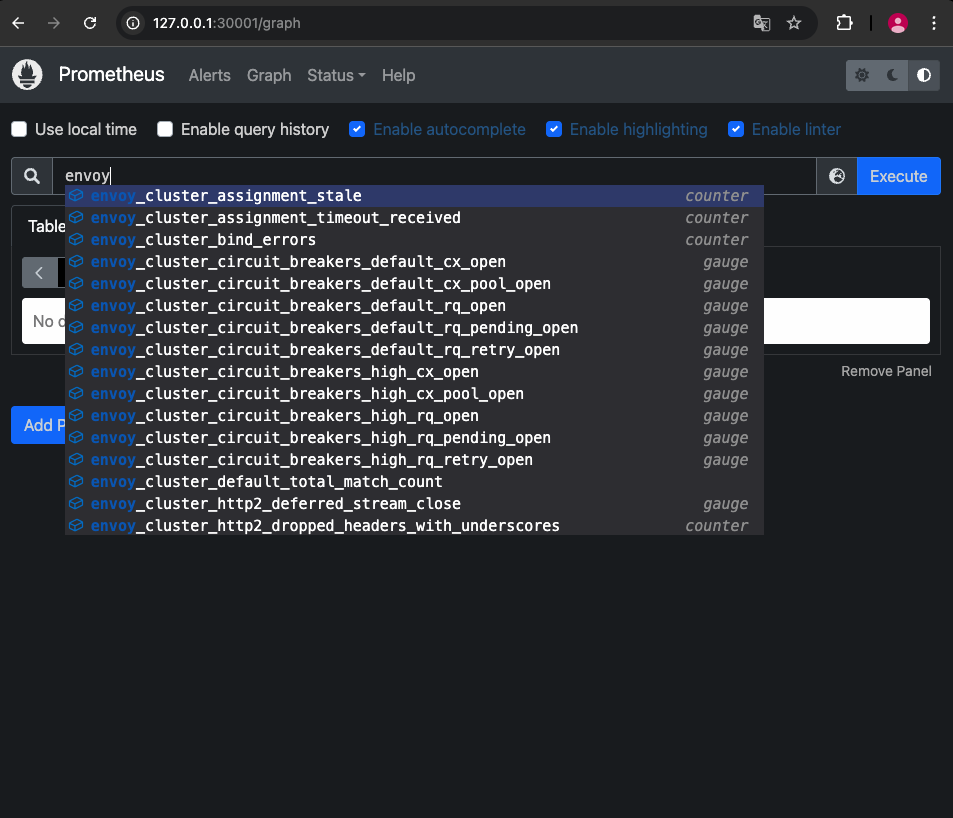Click into the expression input containing envoy
This screenshot has height=818, width=953.
pos(434,176)
